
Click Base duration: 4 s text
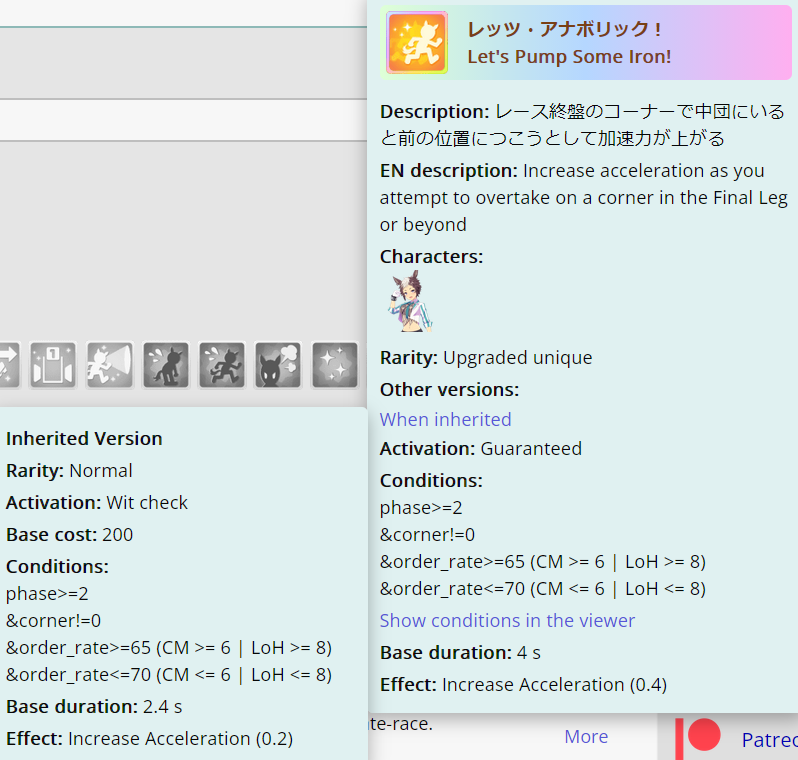460,653
